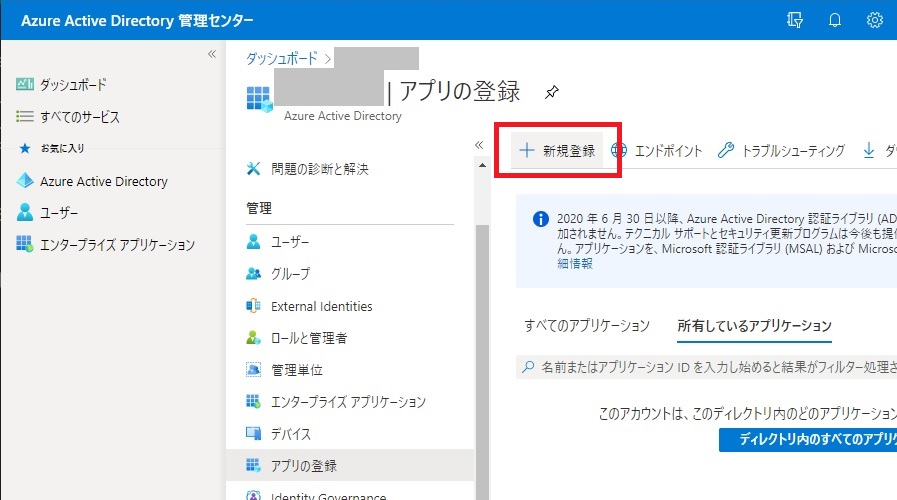Click the application name or ID search field
The width and height of the screenshot is (897, 500).
coord(707,367)
